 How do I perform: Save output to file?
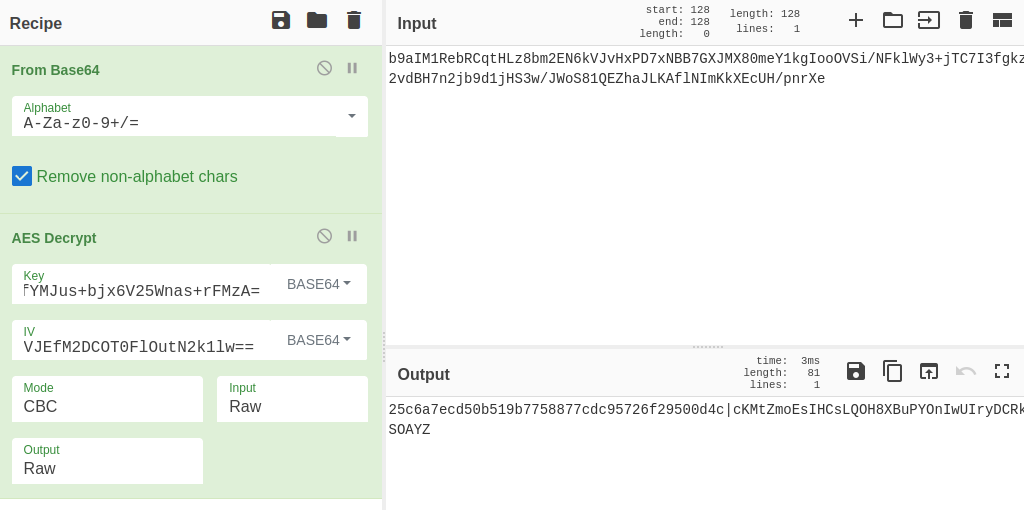coord(856,372)
